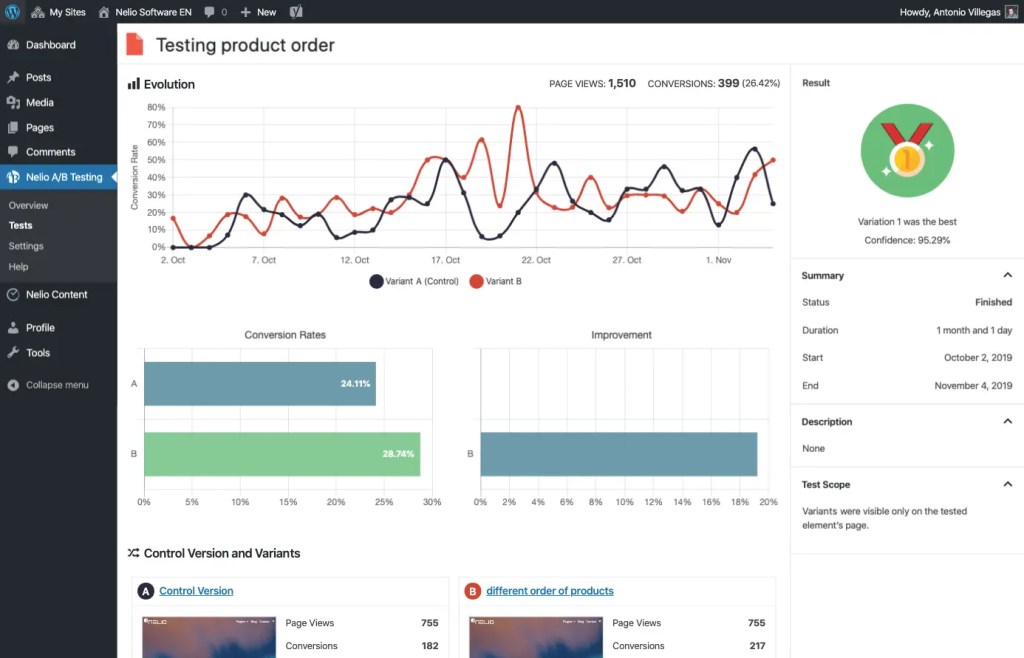
Task: Click the WordPress logo icon
Action: pos(12,12)
